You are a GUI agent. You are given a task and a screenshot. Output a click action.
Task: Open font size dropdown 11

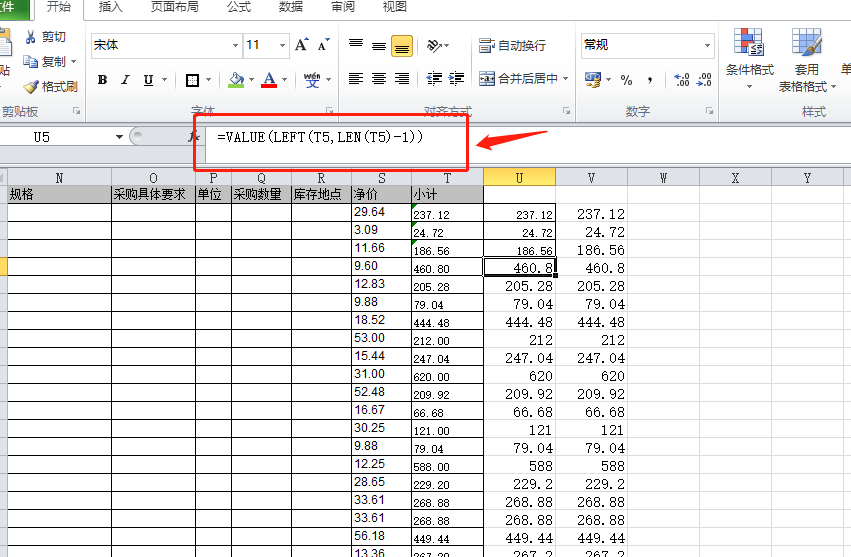[x=282, y=46]
